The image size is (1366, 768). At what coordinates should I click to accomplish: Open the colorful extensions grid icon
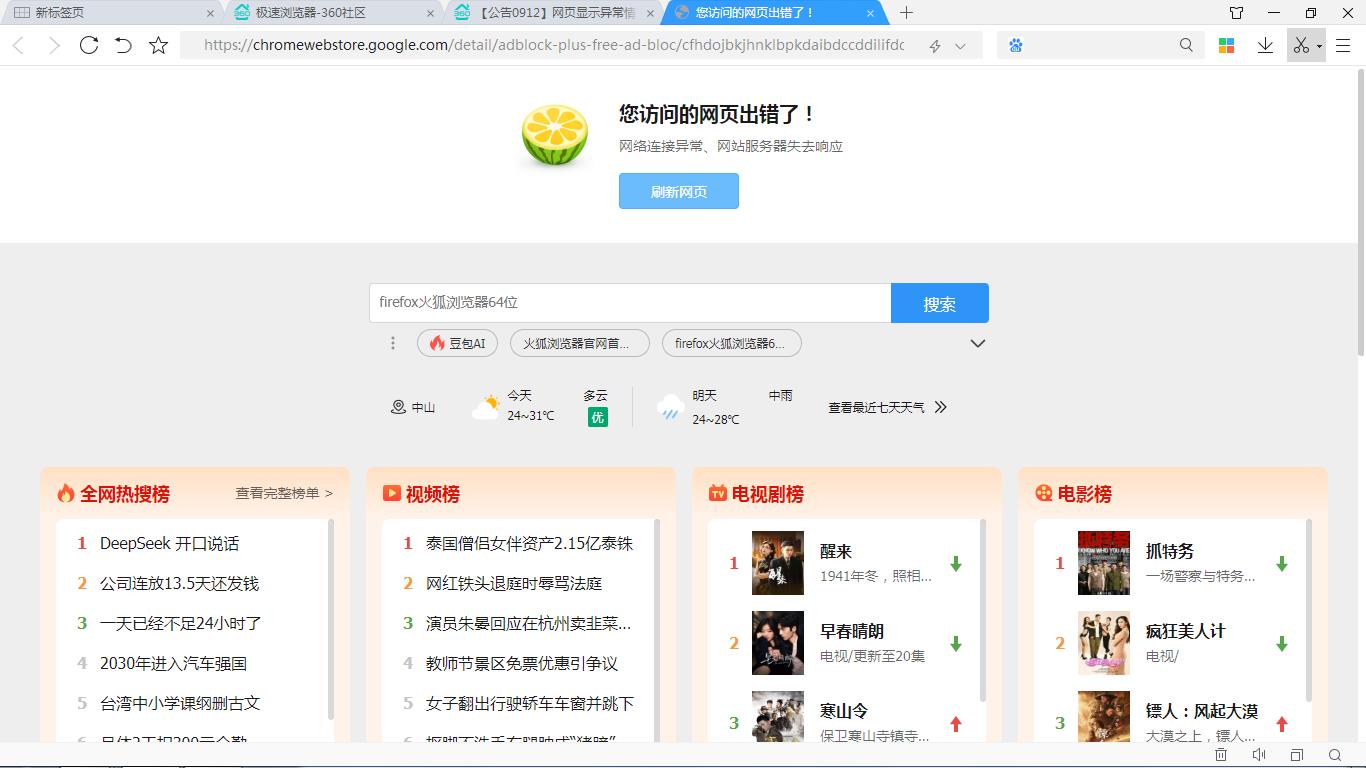[1227, 45]
